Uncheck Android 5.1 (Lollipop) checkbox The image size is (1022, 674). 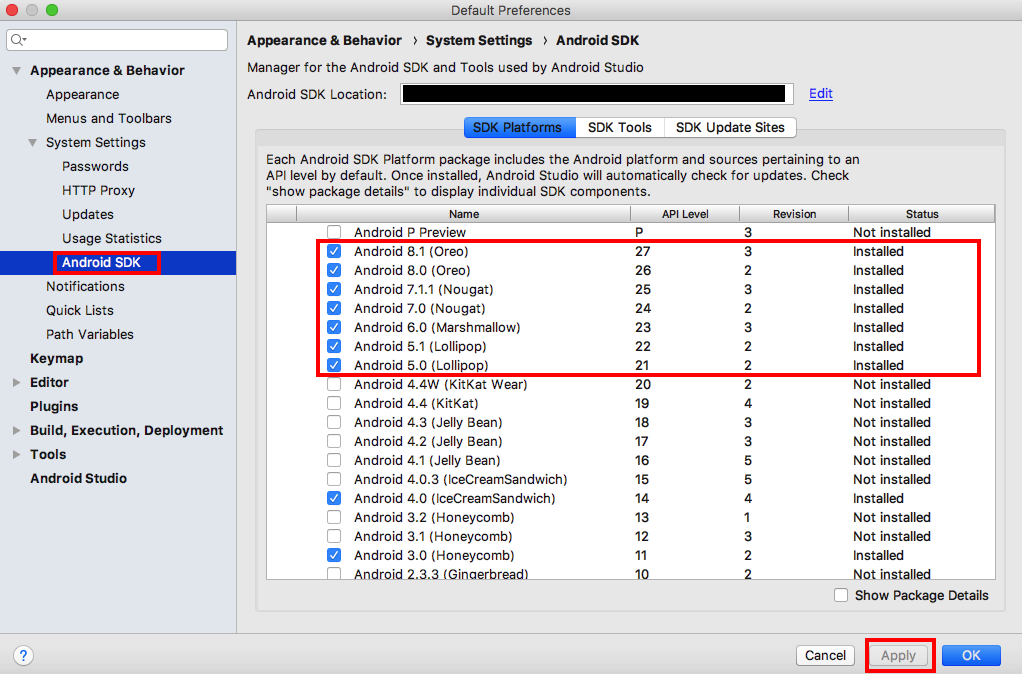[x=334, y=346]
